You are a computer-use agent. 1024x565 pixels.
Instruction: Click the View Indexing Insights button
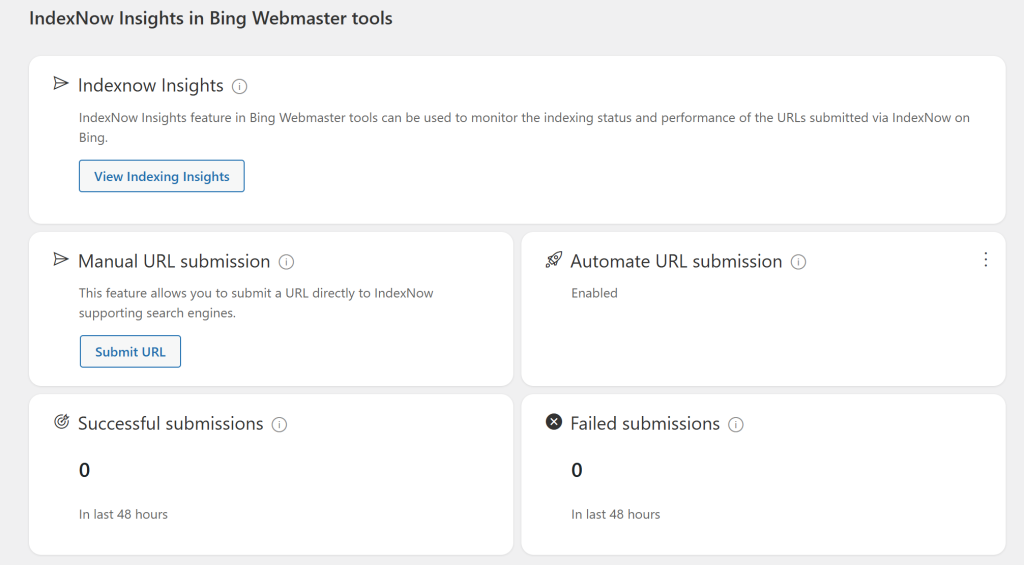162,176
